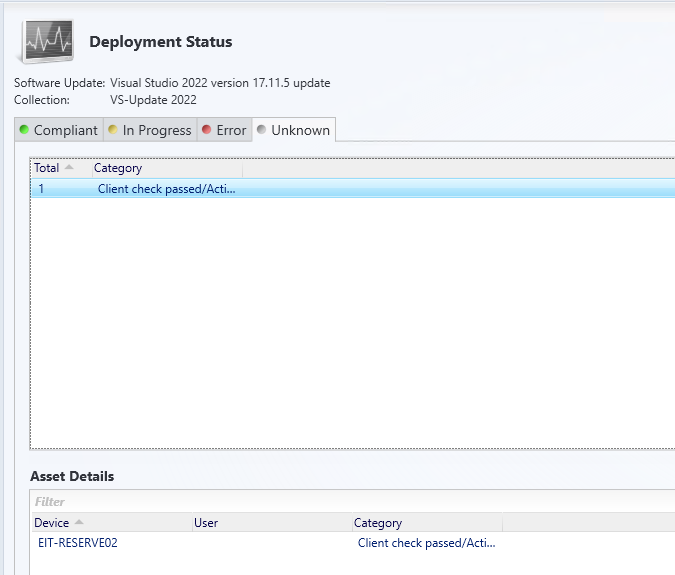Screen dimensions: 675x575
Task: Select the Client check passed row with total 1
Action: [353, 189]
